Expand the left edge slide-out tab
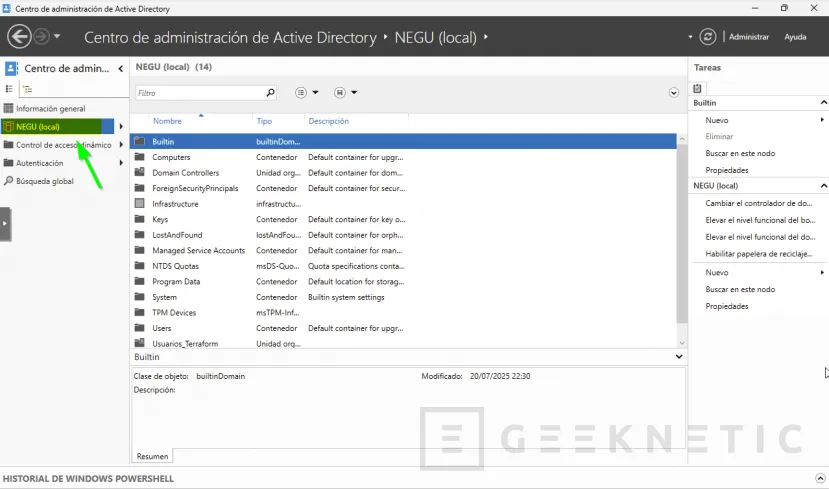 5,224
